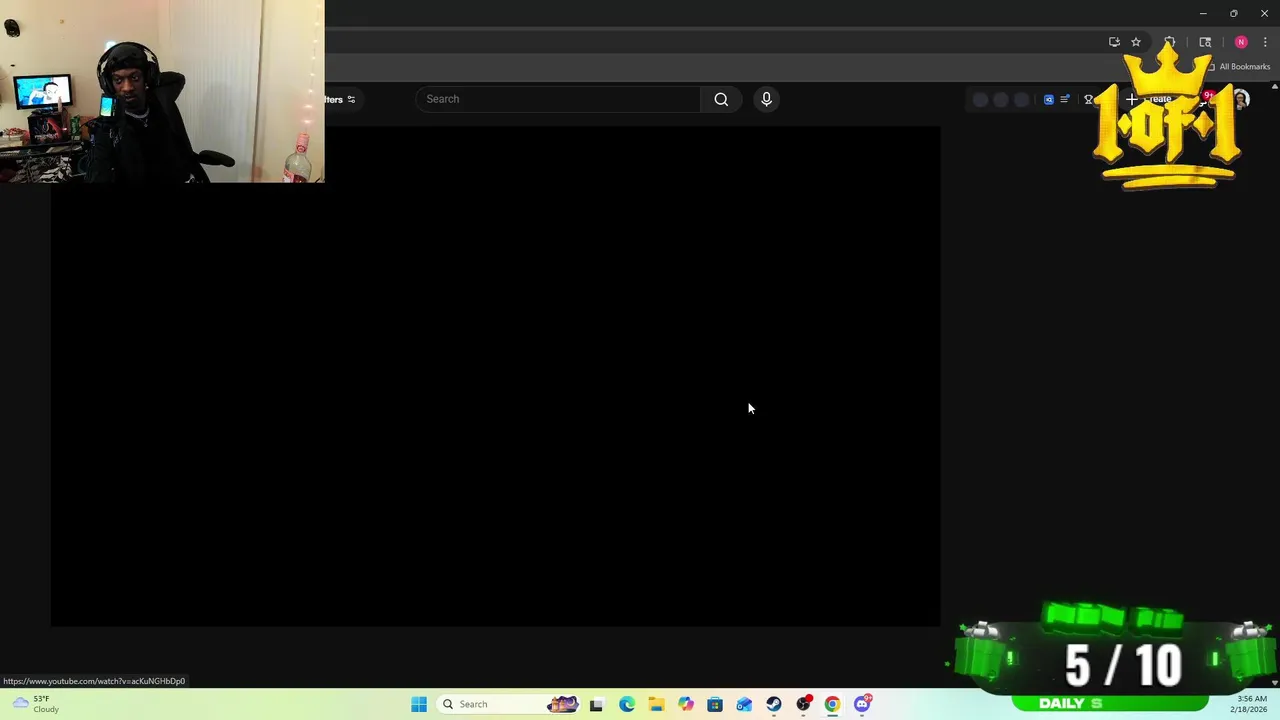Switch to Chrome on the taskbar
This screenshot has height=720, width=1280.
point(832,704)
